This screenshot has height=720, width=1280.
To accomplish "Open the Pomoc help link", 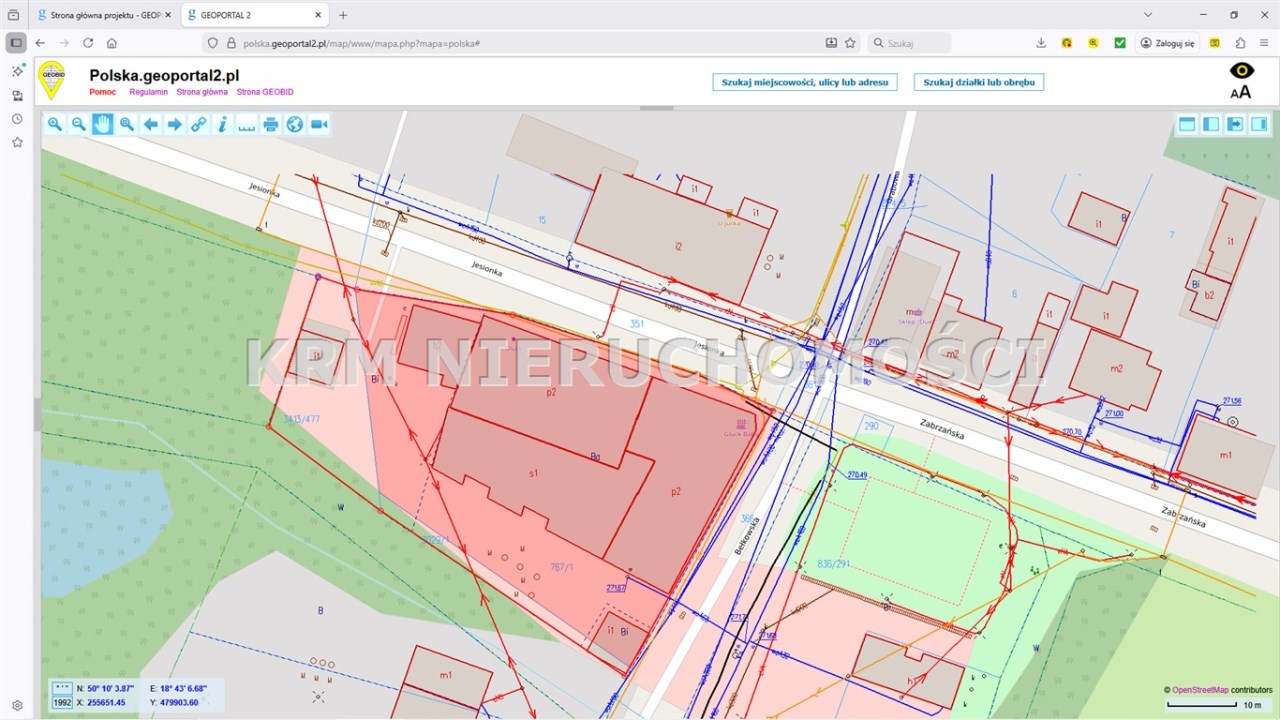I will 103,92.
